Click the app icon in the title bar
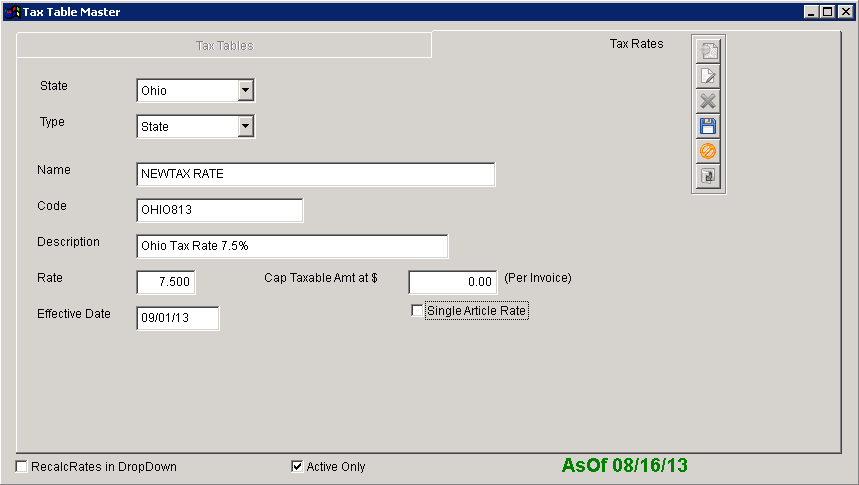Screen dimensions: 859x485 tap(12, 12)
